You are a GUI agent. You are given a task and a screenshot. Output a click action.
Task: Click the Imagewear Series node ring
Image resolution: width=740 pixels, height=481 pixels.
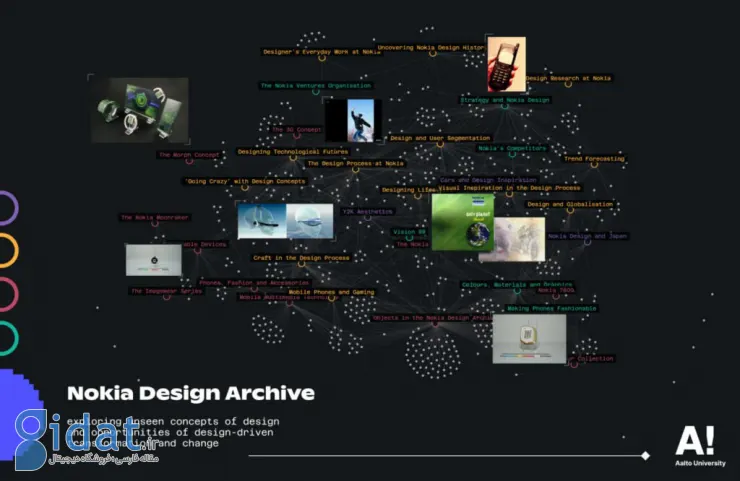167,297
